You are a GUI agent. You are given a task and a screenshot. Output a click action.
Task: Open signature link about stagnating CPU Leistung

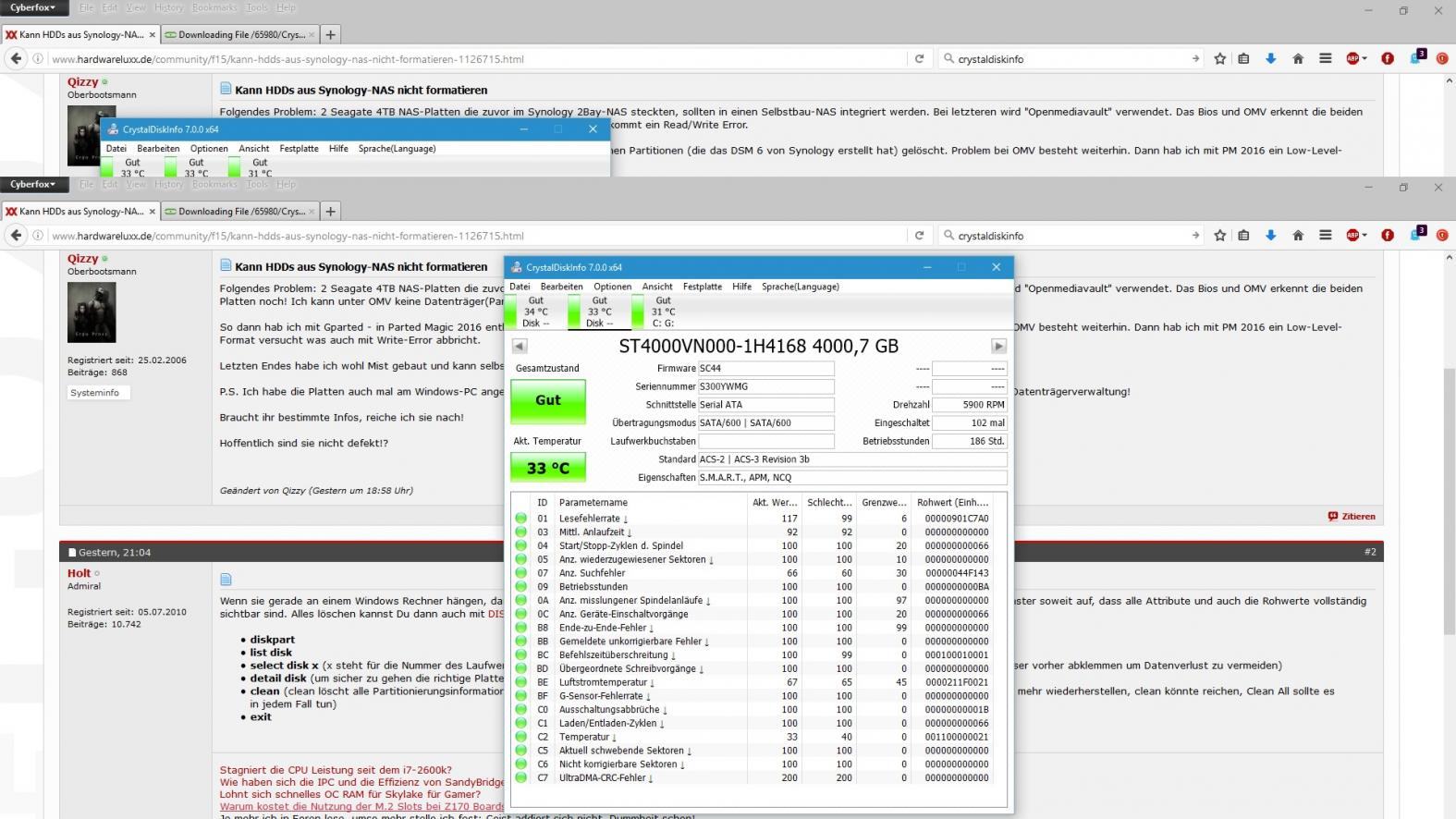pos(336,770)
